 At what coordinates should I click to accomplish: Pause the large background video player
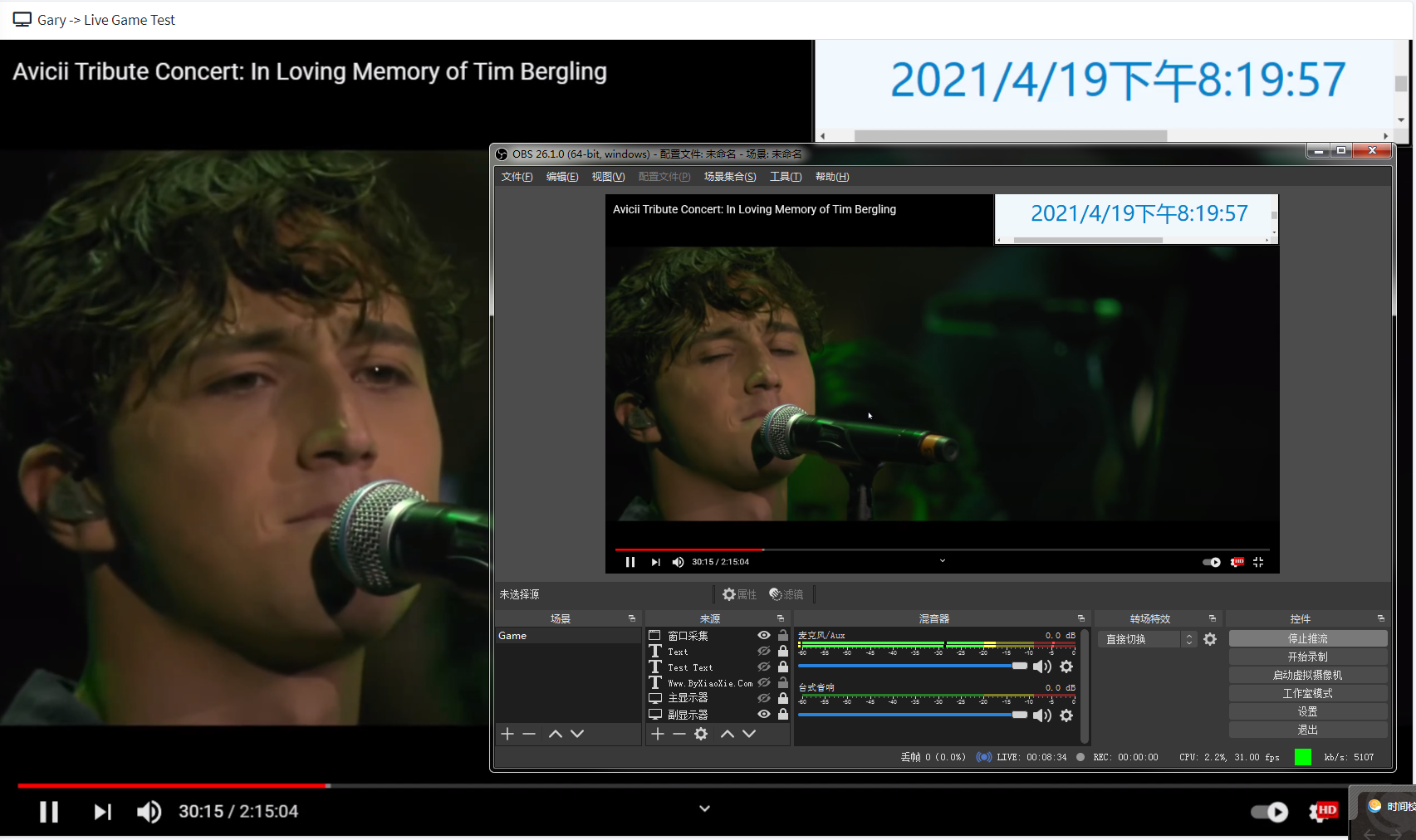(49, 812)
